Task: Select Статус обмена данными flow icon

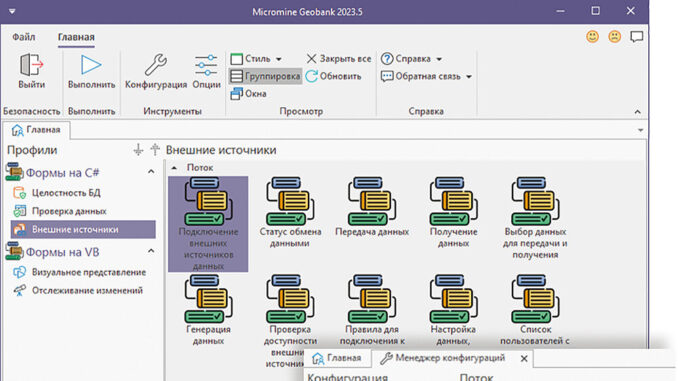Action: [x=290, y=201]
